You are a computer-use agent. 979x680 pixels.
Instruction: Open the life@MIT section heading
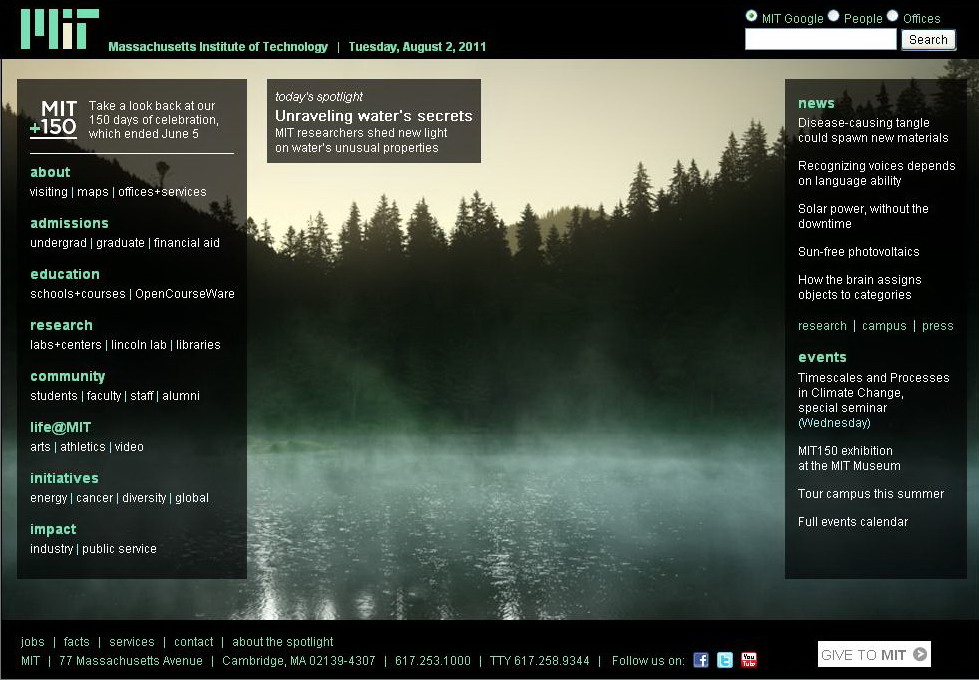coord(61,427)
